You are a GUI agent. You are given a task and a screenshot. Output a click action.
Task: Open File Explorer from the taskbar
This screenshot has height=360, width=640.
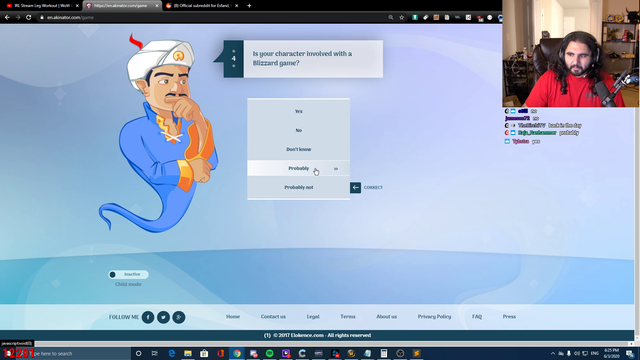tap(188, 353)
